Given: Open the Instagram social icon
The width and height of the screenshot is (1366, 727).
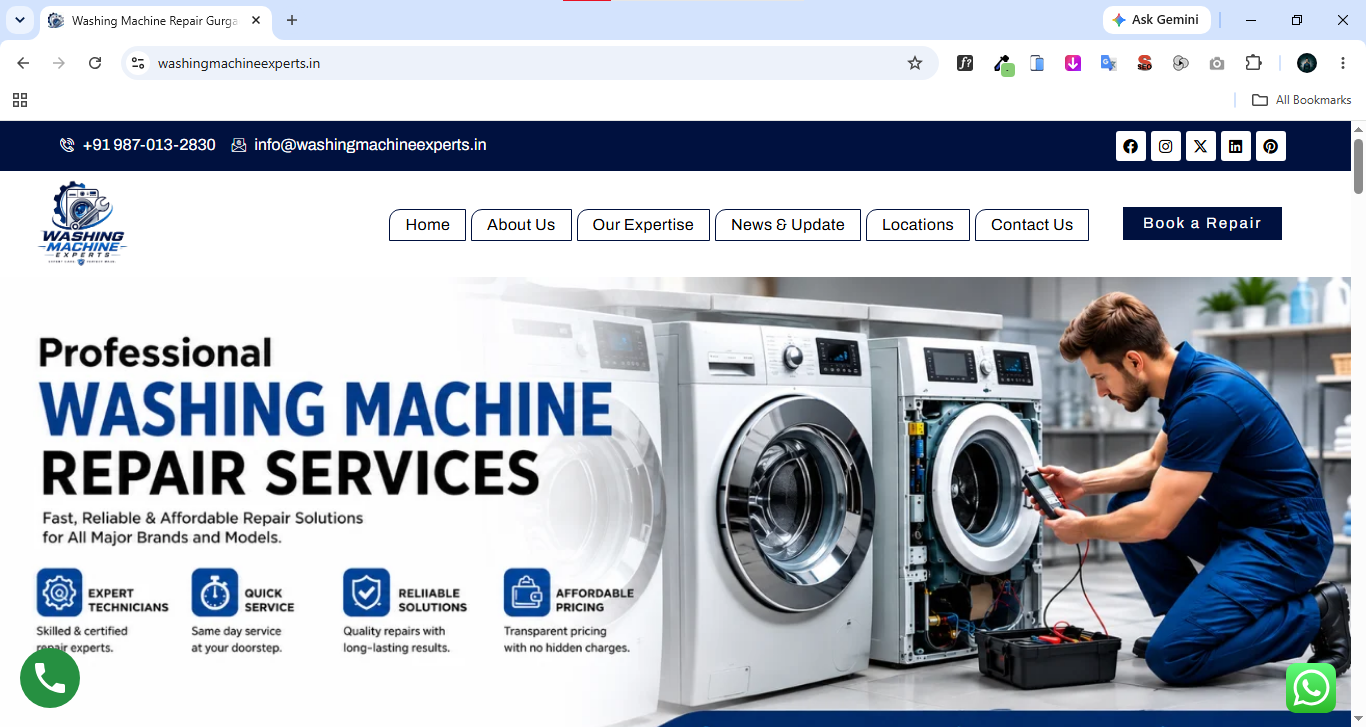Looking at the screenshot, I should tap(1165, 146).
